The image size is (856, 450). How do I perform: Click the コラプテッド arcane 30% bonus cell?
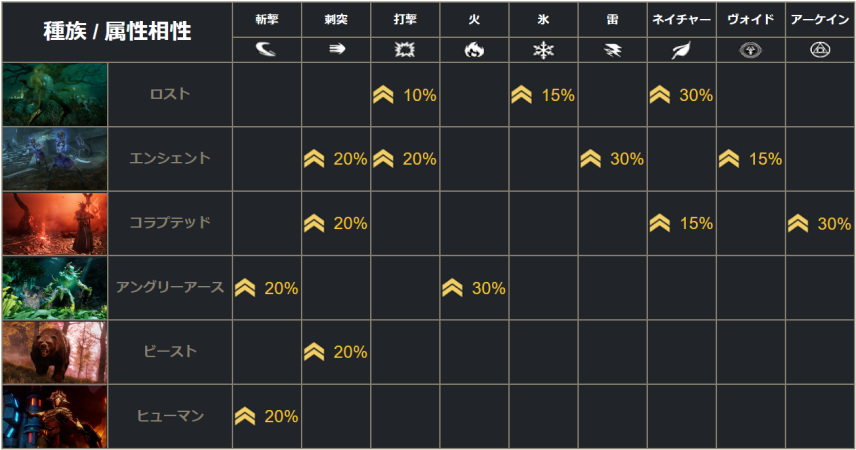pyautogui.click(x=820, y=223)
